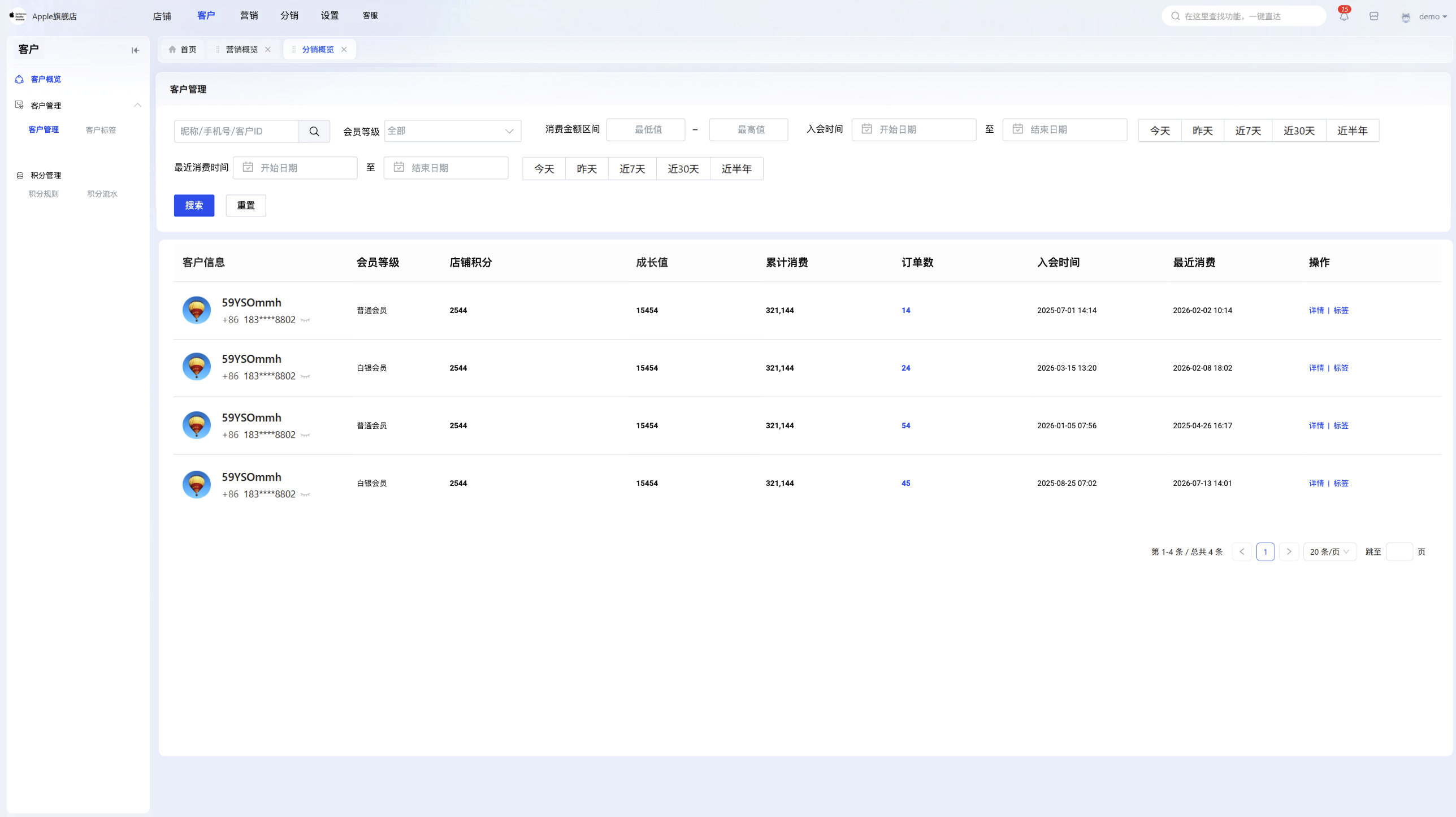
Task: Click the blue 搜索 button
Action: [x=194, y=206]
